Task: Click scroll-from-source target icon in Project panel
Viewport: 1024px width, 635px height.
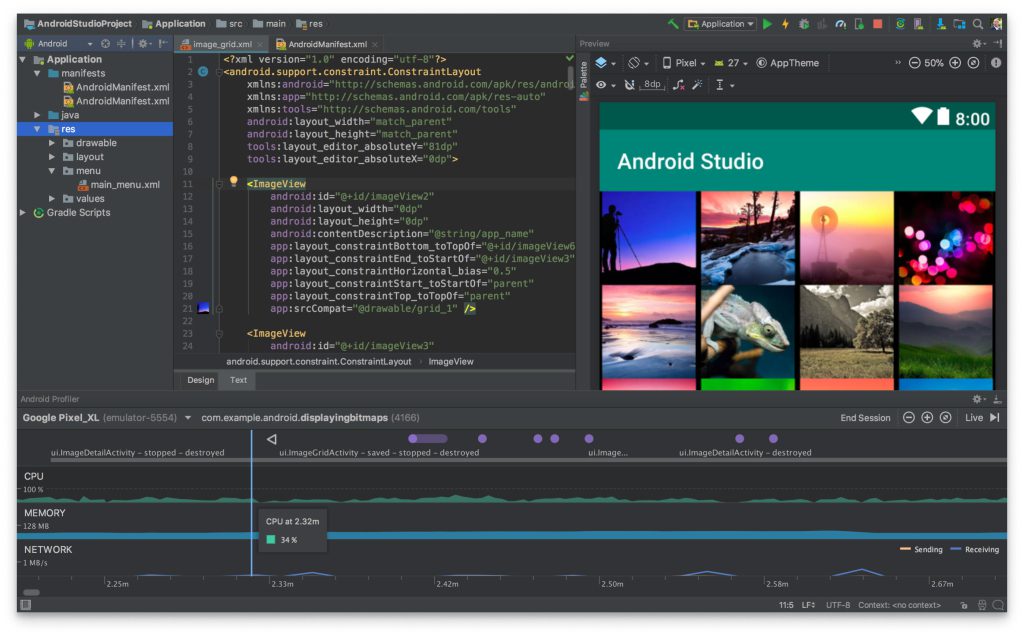Action: click(x=105, y=44)
